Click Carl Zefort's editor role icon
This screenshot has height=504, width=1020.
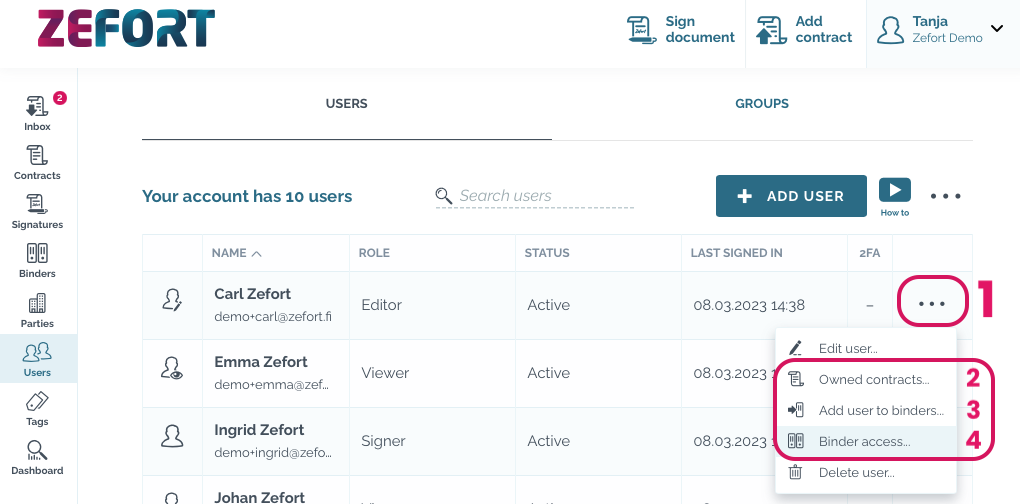pos(172,300)
